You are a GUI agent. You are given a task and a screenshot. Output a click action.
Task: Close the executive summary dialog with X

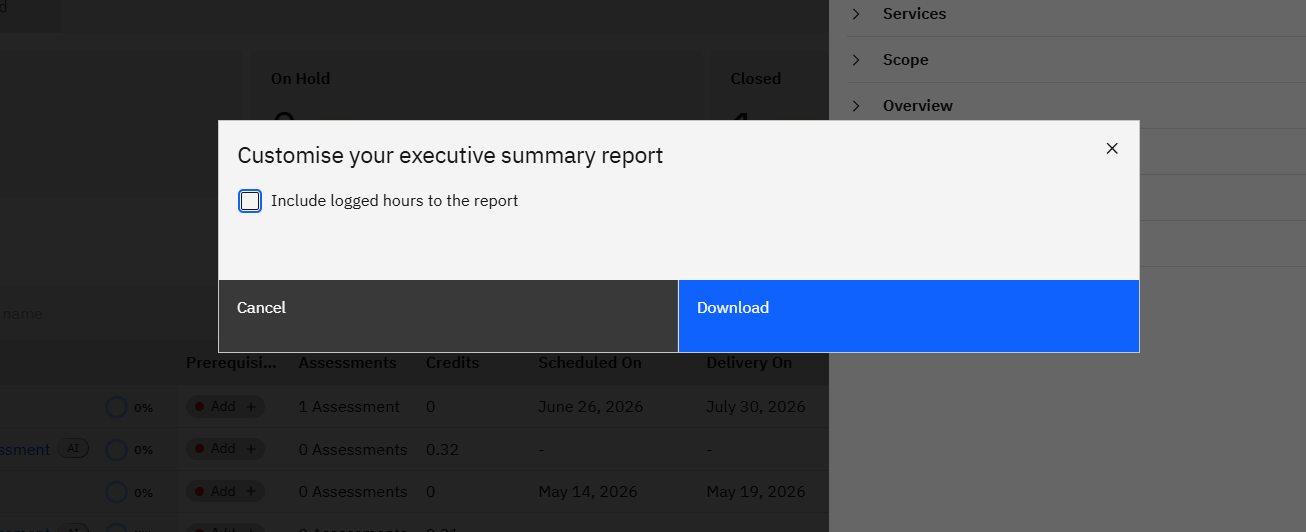(x=1112, y=148)
